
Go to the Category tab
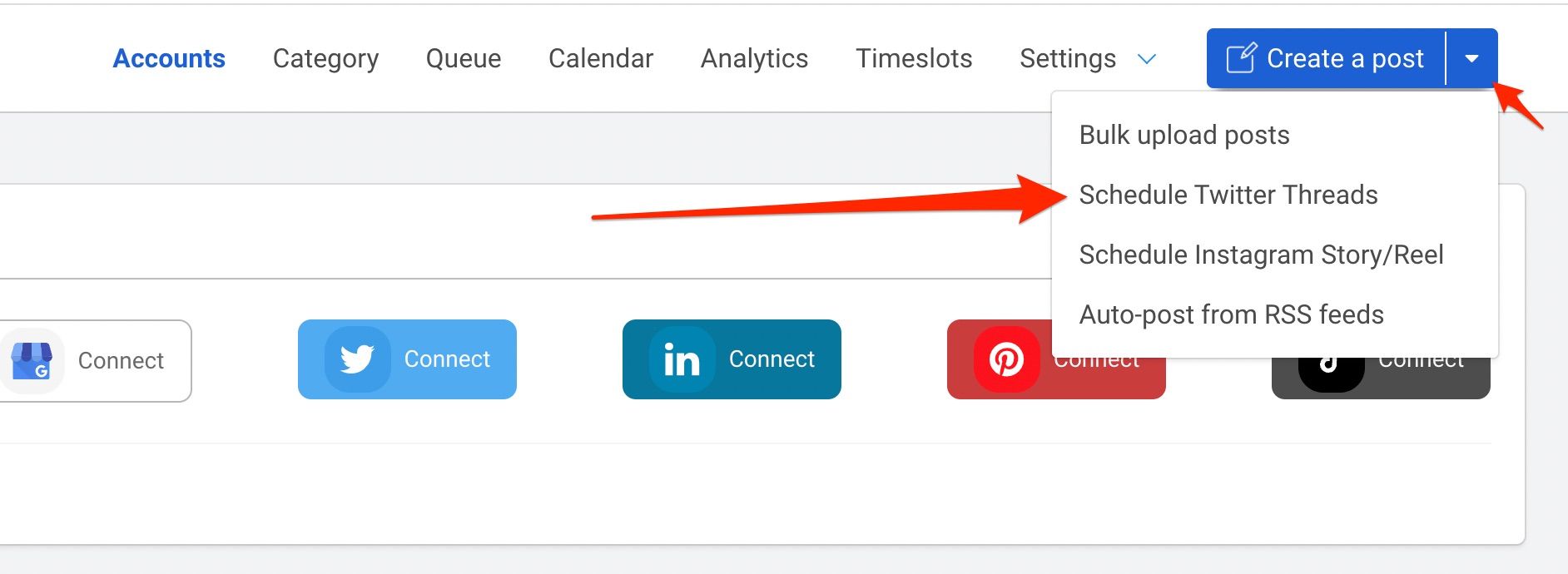click(325, 58)
